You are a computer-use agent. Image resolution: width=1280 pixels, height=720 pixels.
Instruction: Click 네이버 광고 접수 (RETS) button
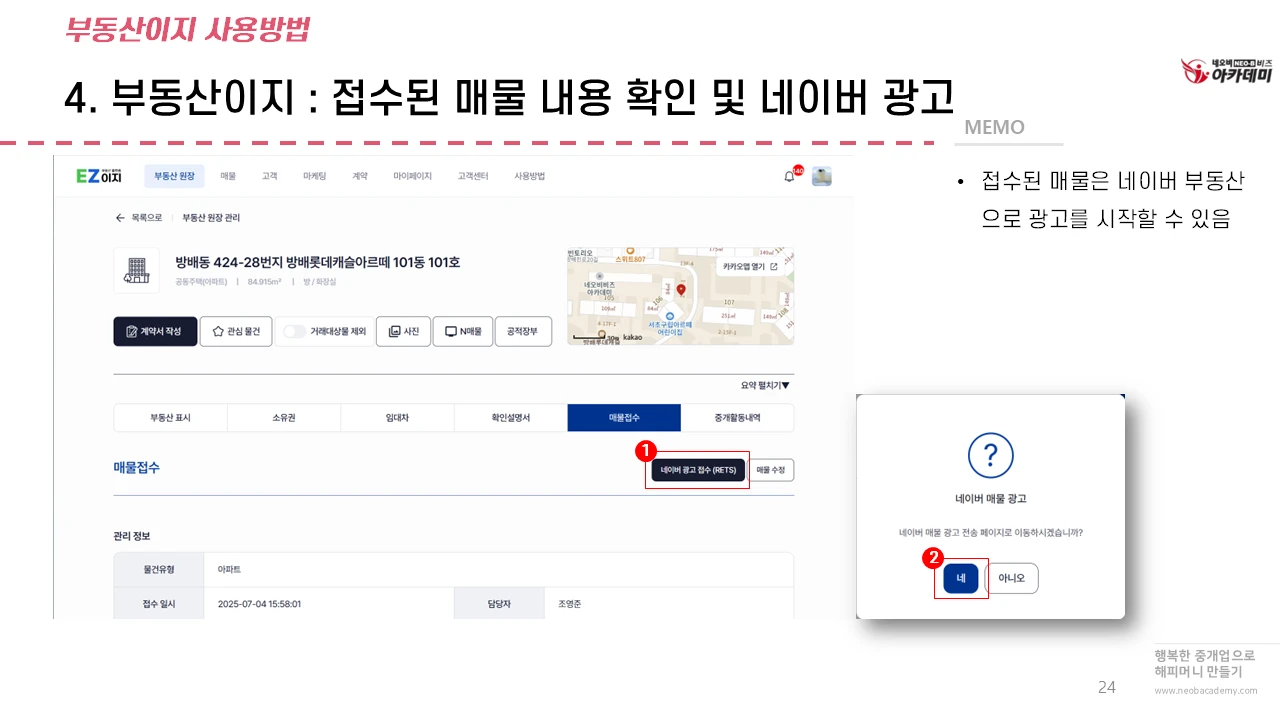tap(698, 470)
